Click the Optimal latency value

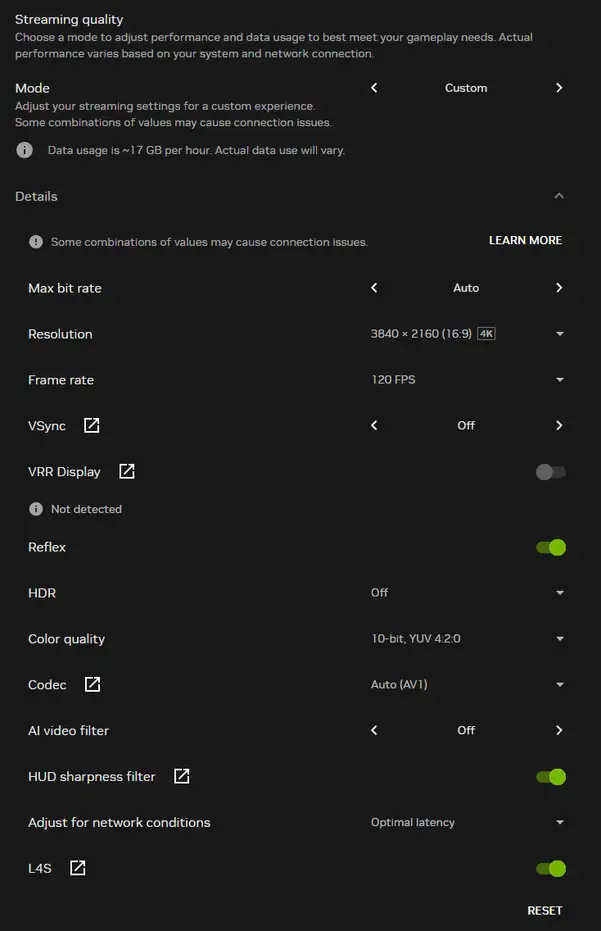pyautogui.click(x=413, y=822)
